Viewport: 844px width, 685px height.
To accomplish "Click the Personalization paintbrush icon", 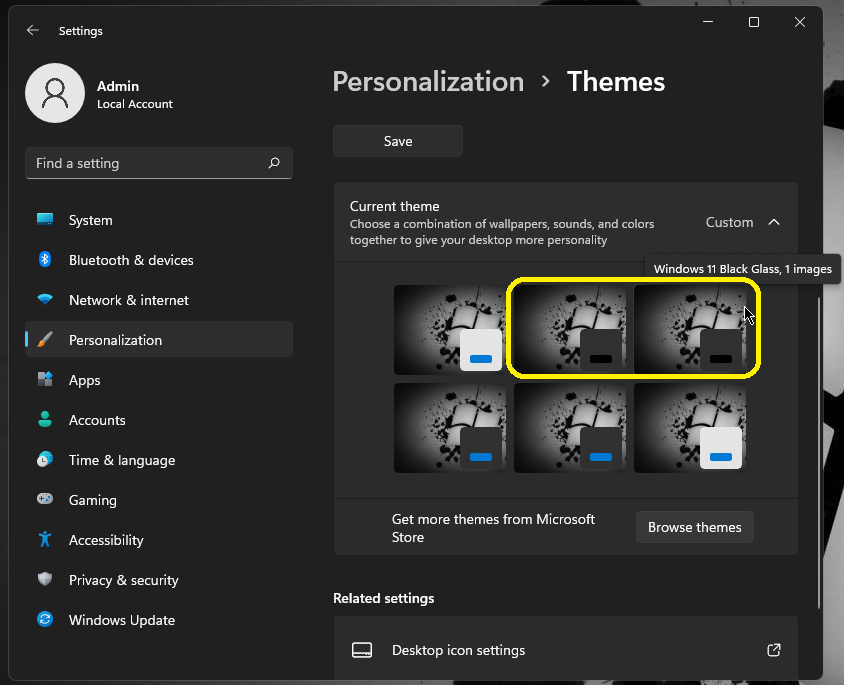I will [x=45, y=340].
